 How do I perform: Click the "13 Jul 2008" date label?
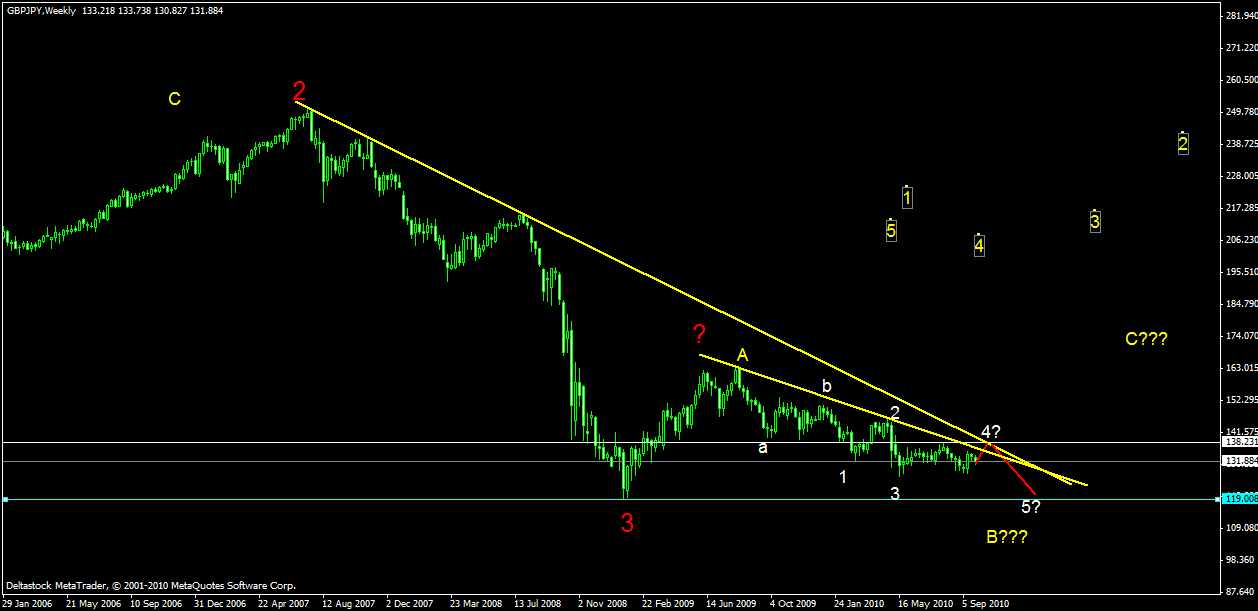(x=539, y=604)
